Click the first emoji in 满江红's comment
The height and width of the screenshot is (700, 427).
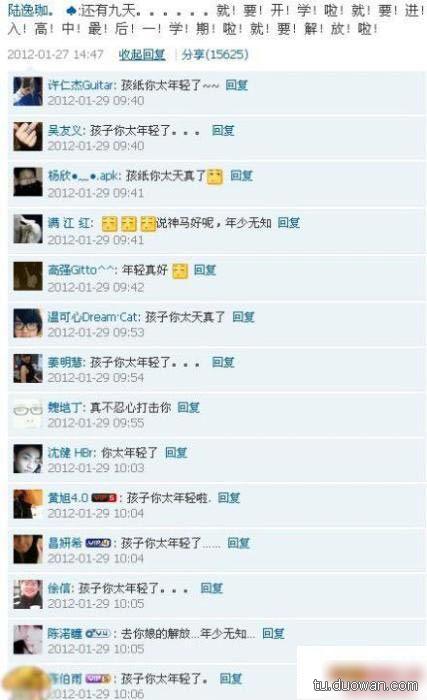pos(109,224)
